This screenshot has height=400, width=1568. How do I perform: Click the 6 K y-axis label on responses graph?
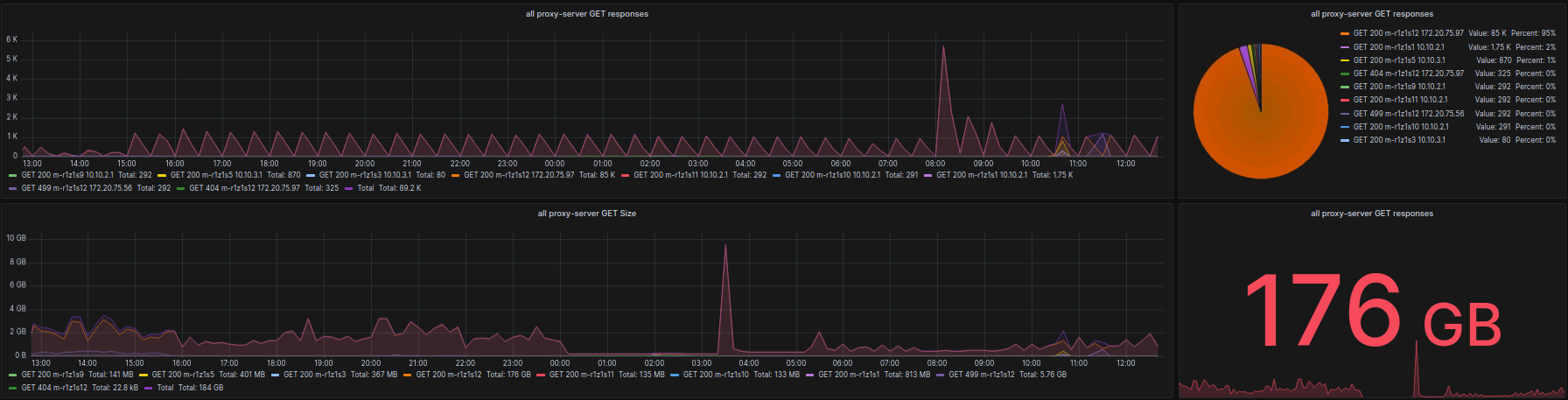click(x=11, y=39)
